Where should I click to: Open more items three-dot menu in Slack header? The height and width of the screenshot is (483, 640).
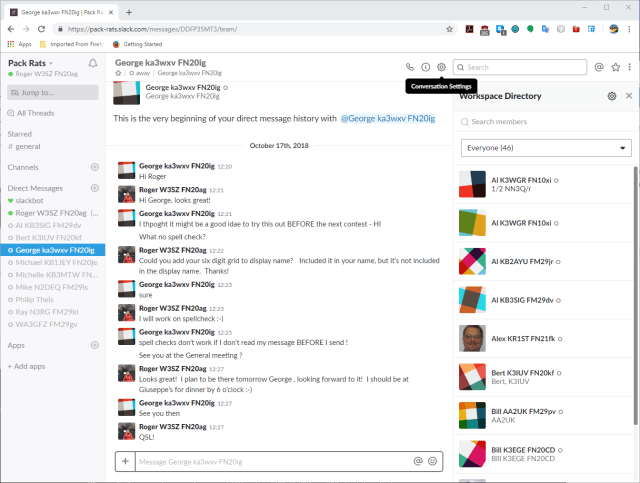coord(629,67)
